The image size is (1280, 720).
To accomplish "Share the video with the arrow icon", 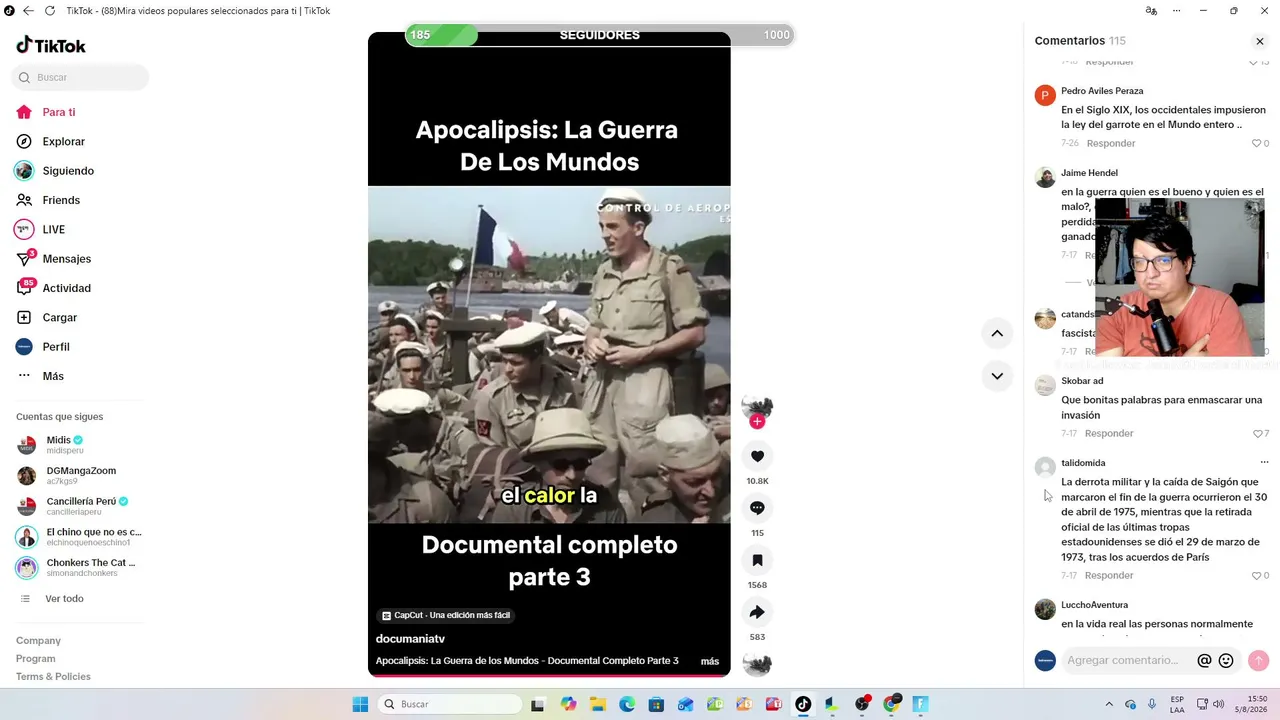I will tap(757, 612).
